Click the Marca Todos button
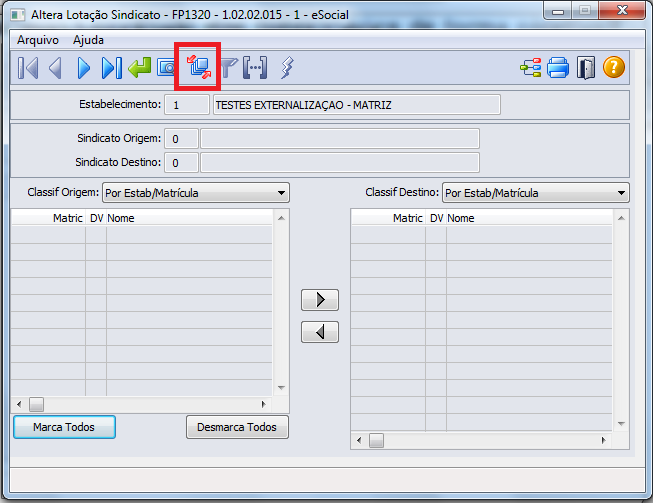The image size is (653, 503). point(65,427)
